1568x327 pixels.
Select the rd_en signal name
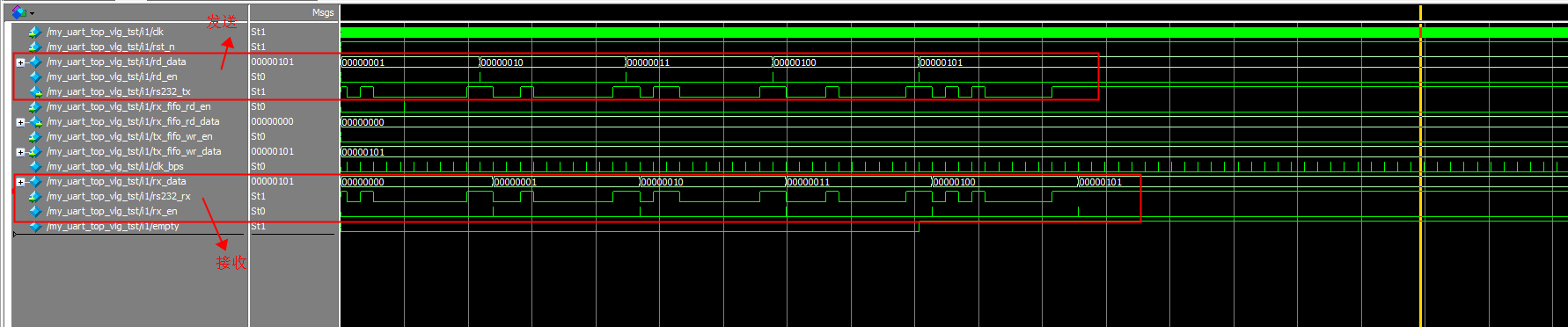[x=112, y=76]
